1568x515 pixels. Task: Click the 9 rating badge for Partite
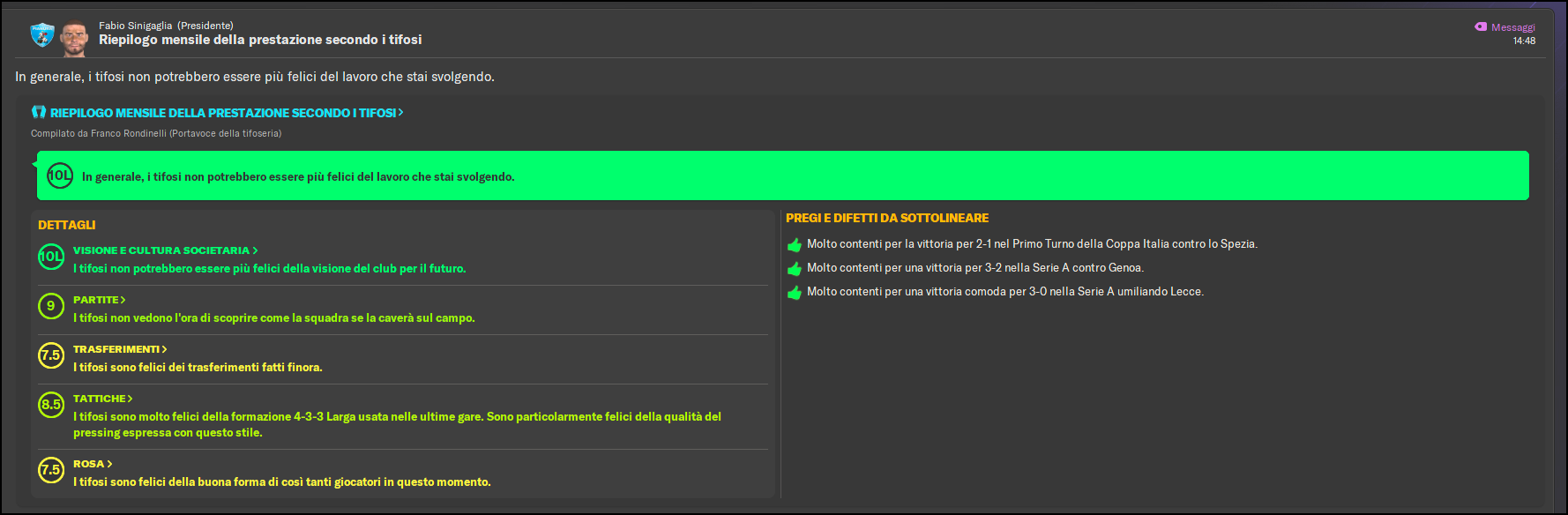pos(51,306)
